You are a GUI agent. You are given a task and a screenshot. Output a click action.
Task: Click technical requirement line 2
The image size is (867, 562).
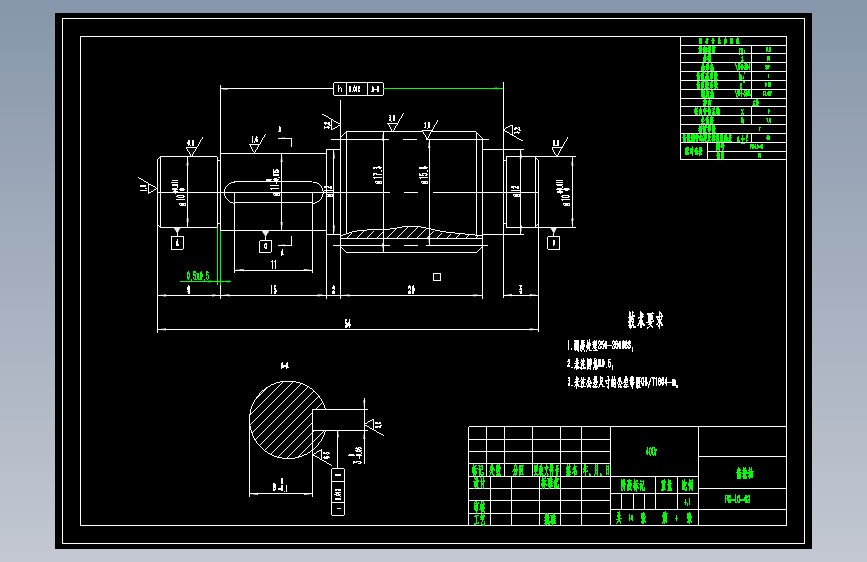590,363
